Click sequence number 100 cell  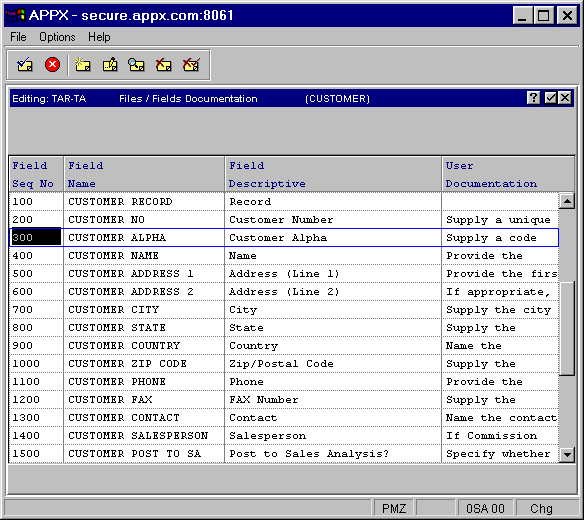(x=36, y=202)
